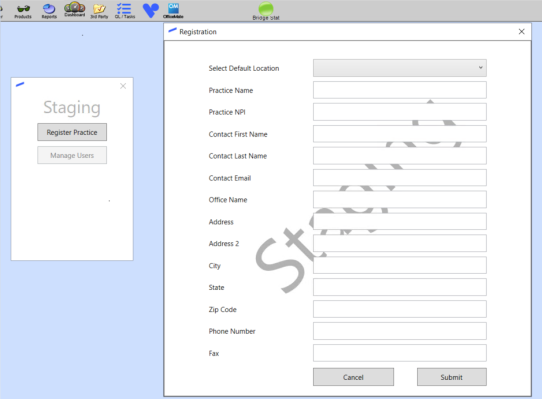Close the Staging panel
542x399 pixels.
(x=123, y=86)
